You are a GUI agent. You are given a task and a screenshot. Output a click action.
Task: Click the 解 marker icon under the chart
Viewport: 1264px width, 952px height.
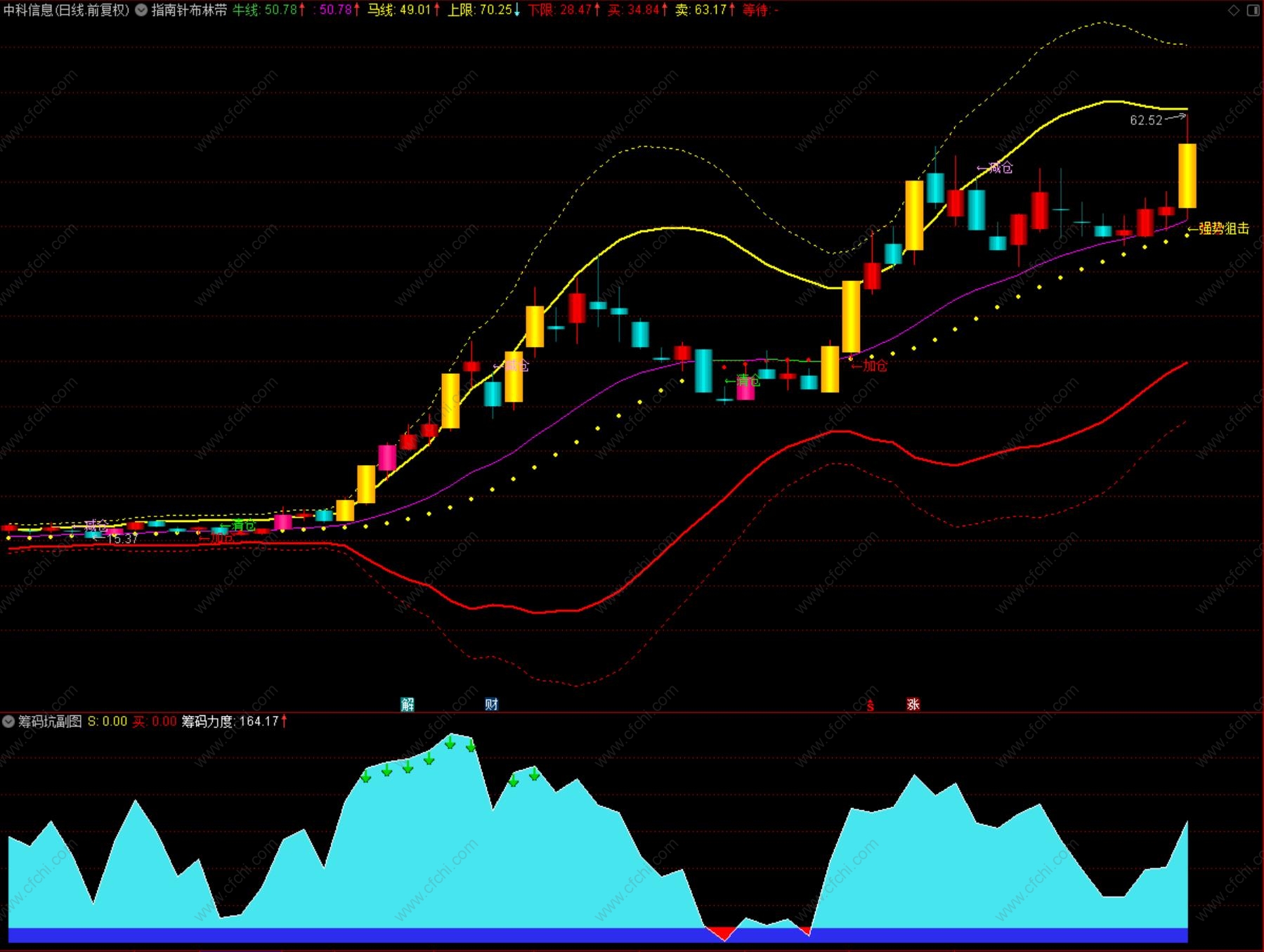pyautogui.click(x=408, y=704)
